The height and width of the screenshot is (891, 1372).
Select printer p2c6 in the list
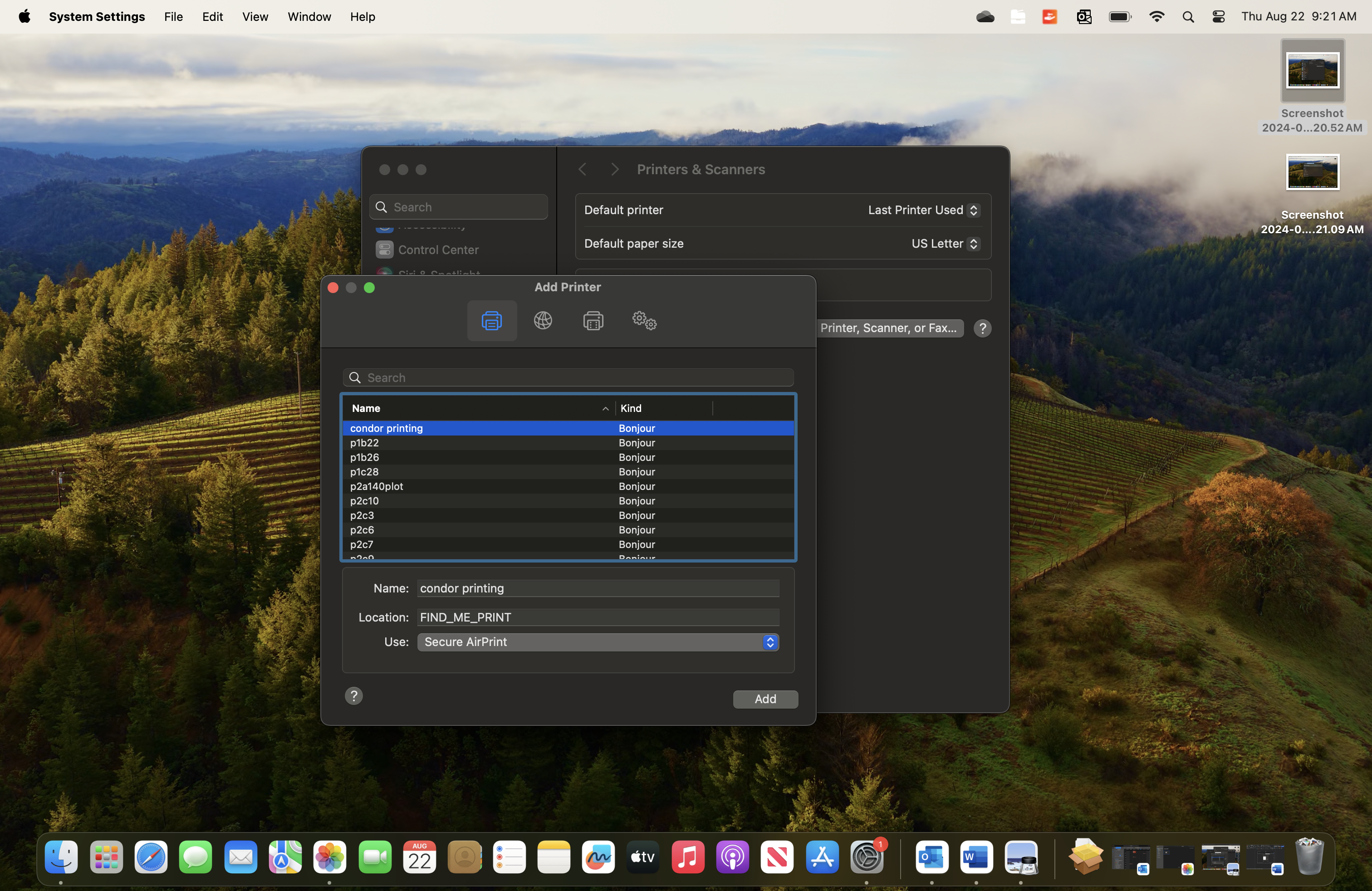click(568, 529)
